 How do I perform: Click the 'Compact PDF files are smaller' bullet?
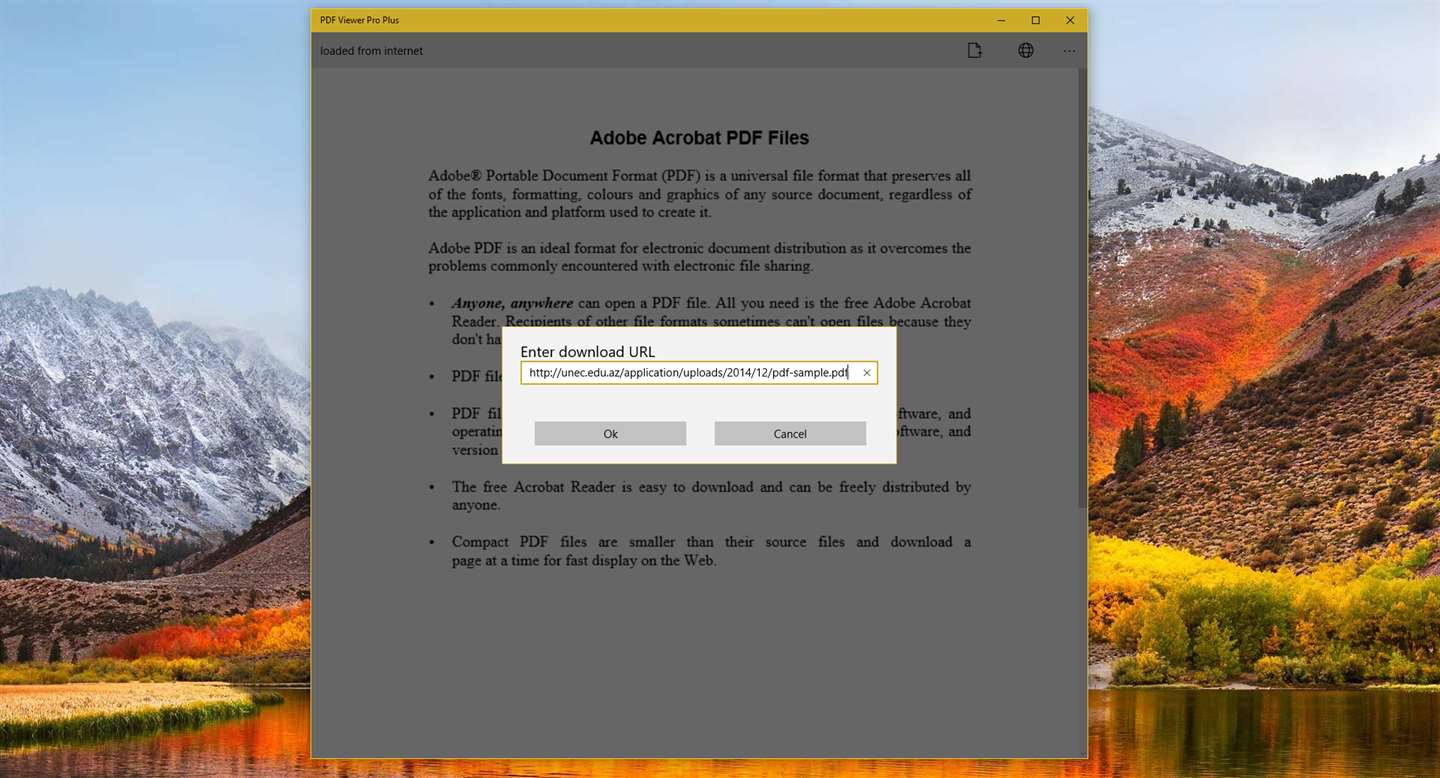click(x=711, y=551)
